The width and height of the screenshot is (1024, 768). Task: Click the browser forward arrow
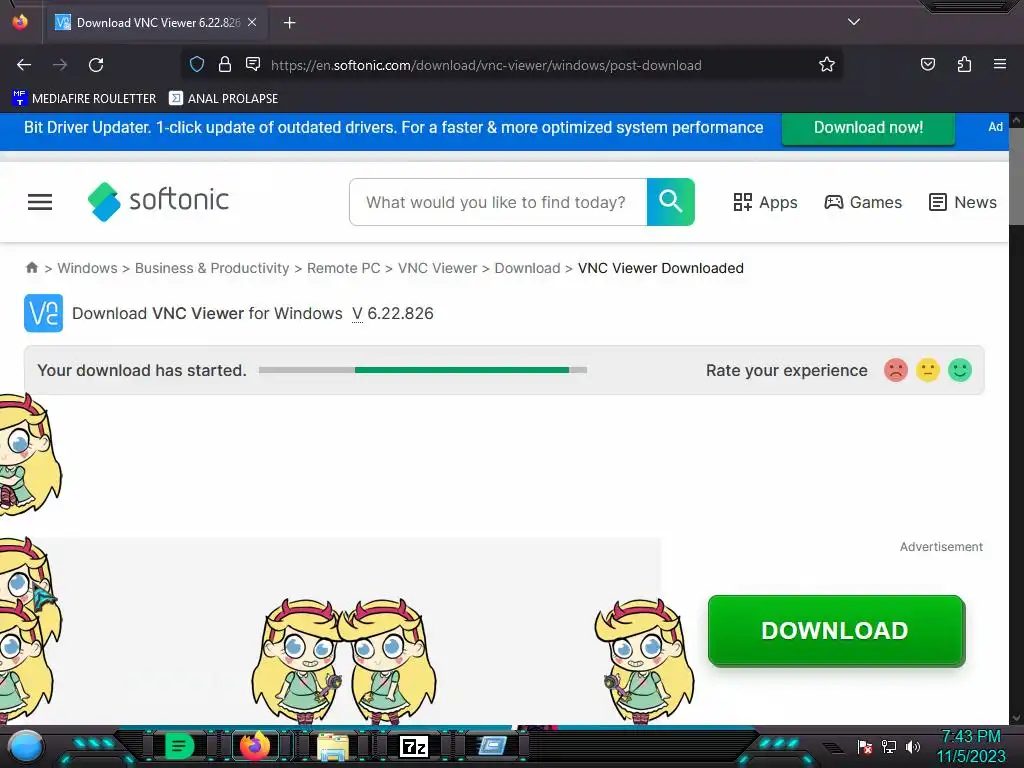coord(60,65)
